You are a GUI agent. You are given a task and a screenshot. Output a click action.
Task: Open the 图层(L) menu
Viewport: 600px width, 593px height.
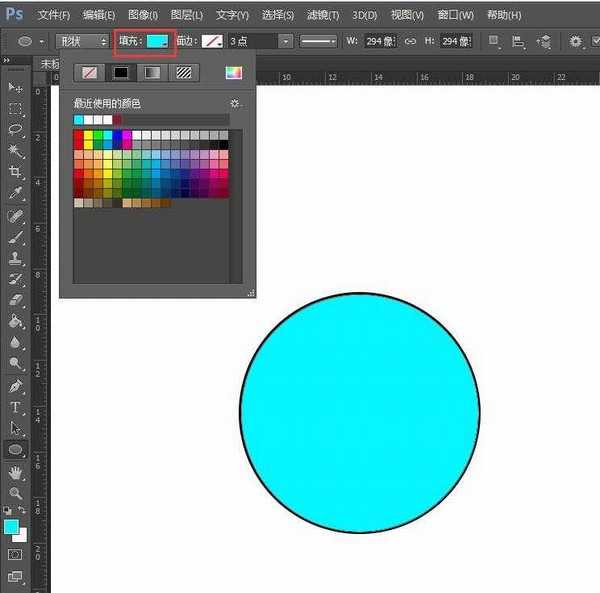pos(187,15)
